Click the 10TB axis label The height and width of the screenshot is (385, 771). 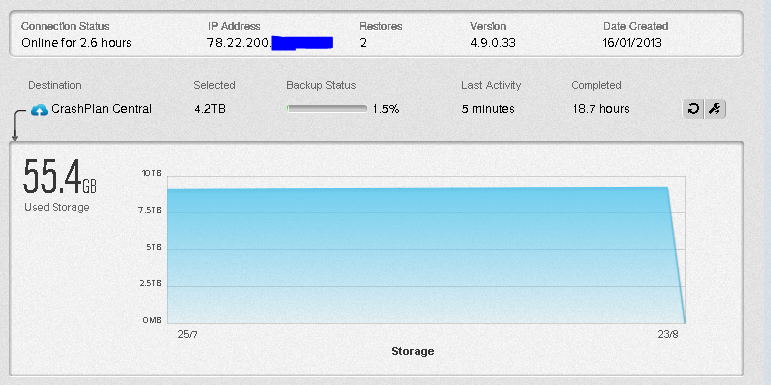click(151, 174)
